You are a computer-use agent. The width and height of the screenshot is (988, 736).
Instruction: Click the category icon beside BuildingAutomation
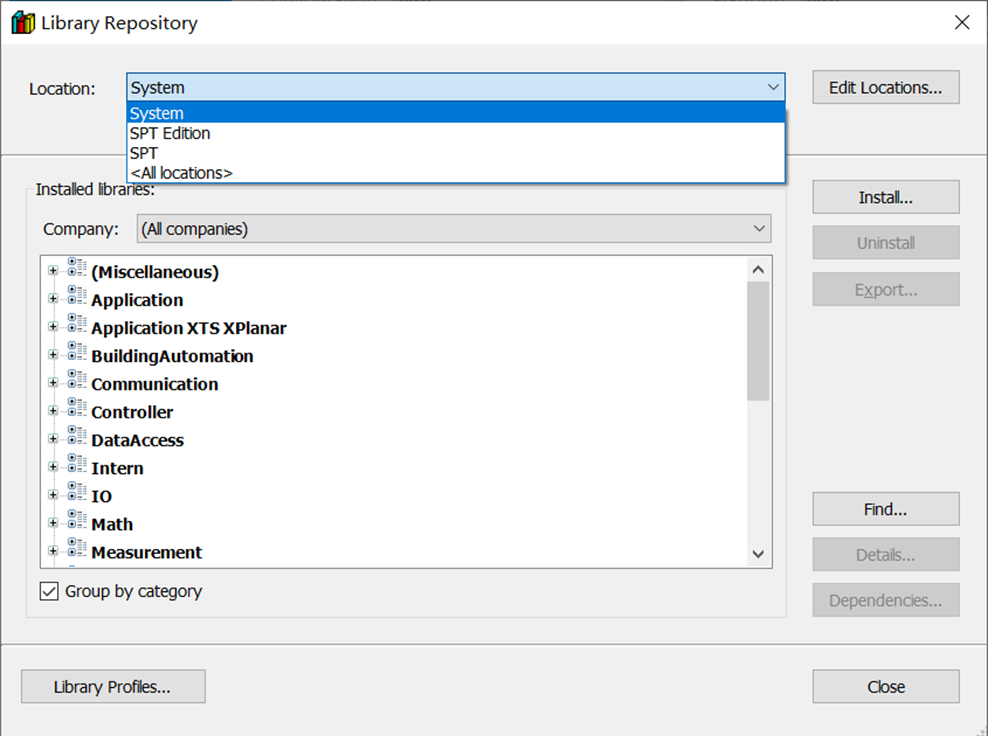(77, 353)
